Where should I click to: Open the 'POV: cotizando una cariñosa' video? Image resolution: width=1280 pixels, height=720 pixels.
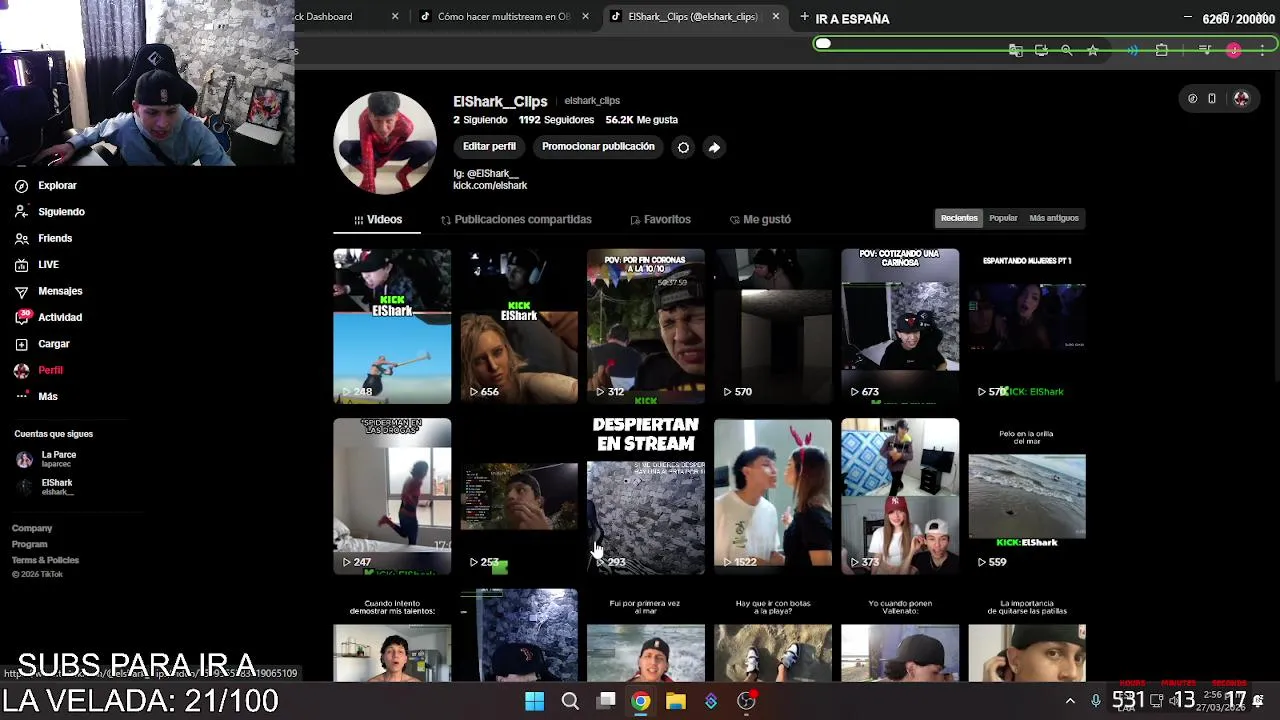tap(900, 326)
